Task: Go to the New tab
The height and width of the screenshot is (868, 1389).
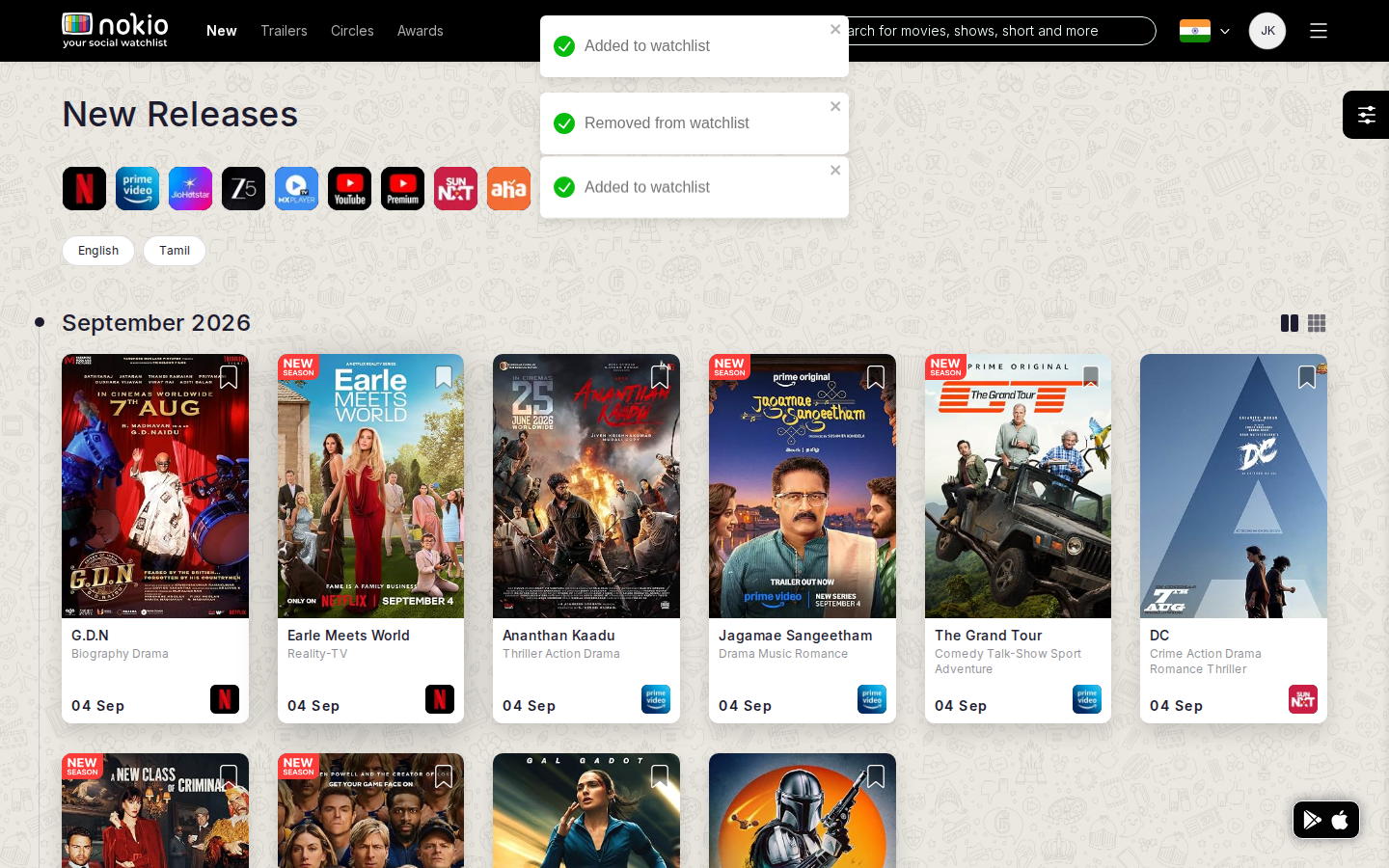Action: point(222,31)
